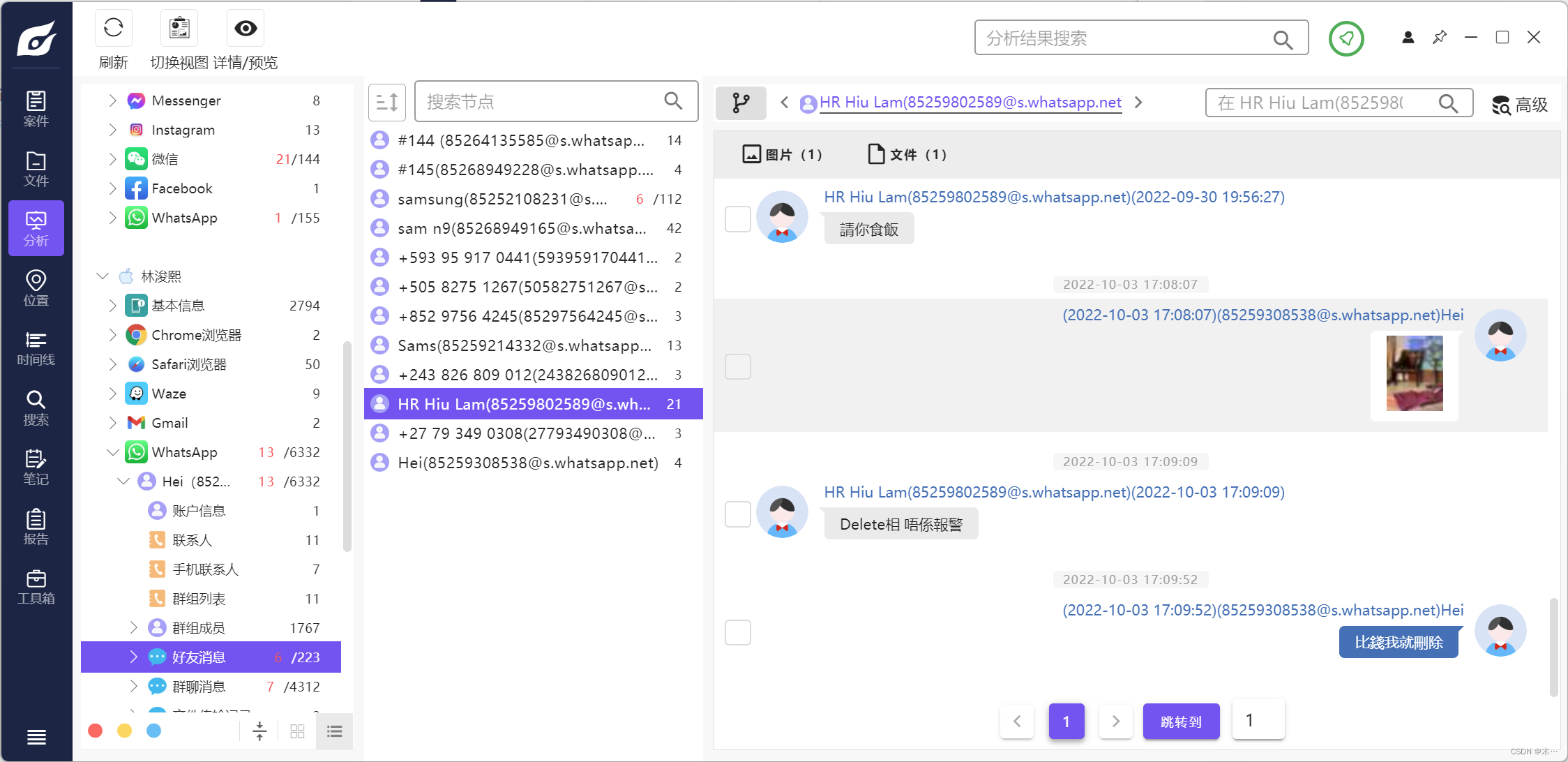Open the Toolbox (工具箱) in sidebar
Screen dimensions: 1568x762
tap(36, 587)
